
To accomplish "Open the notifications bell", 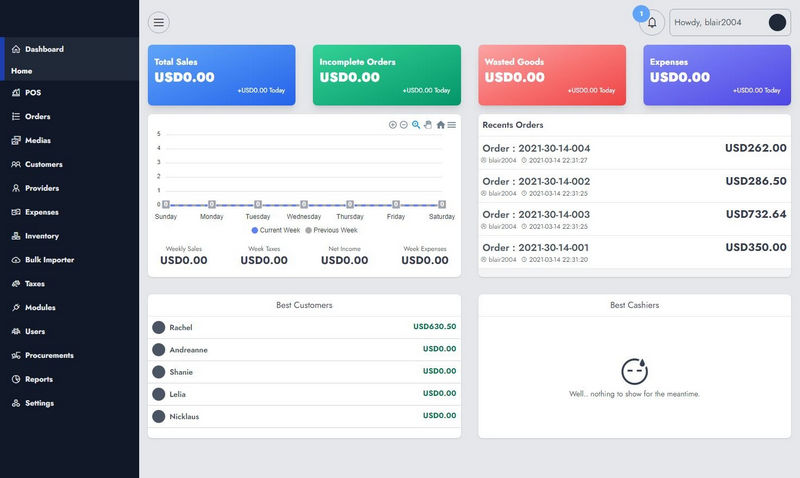I will click(652, 22).
